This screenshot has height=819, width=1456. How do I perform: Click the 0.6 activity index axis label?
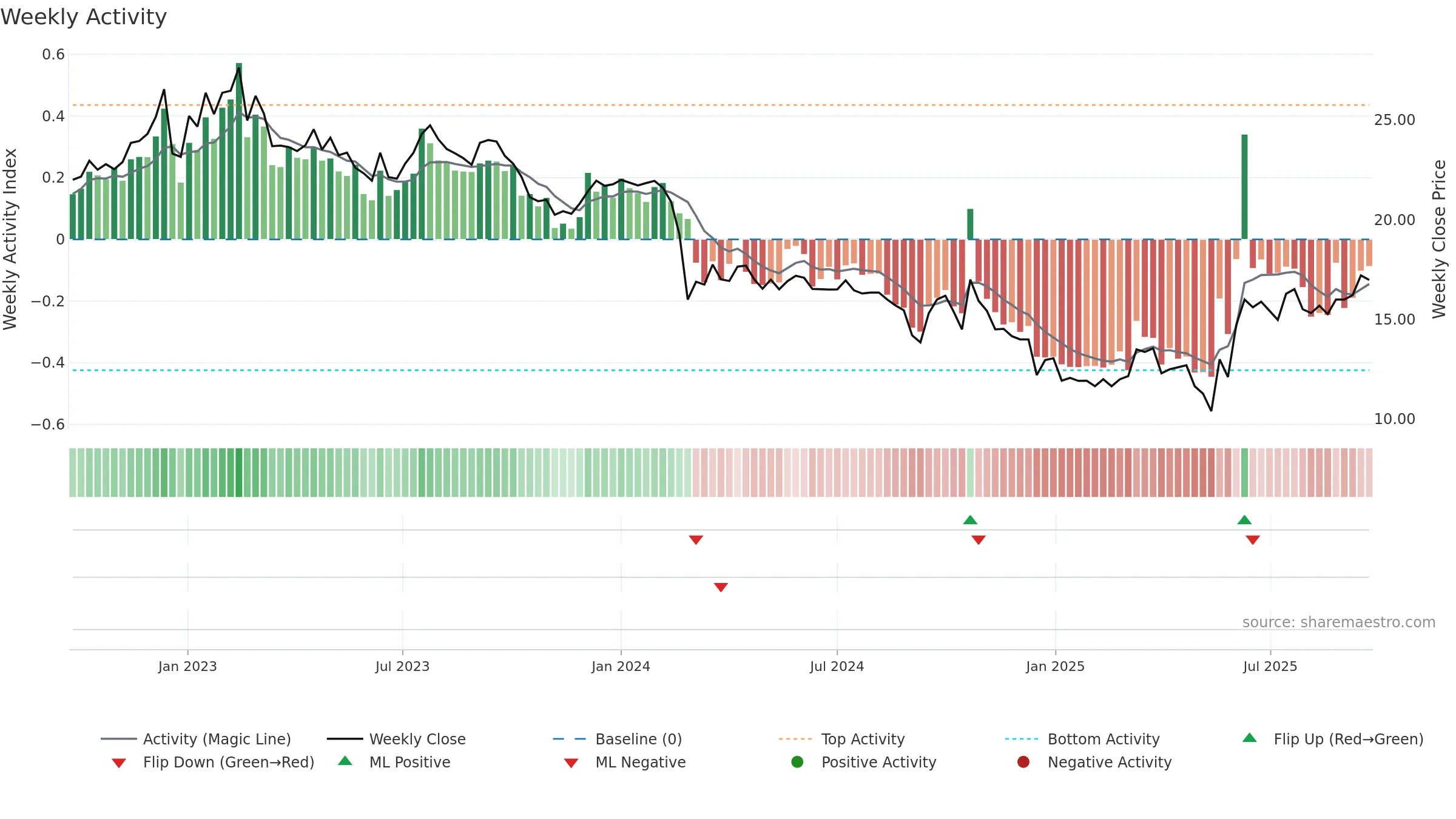53,55
